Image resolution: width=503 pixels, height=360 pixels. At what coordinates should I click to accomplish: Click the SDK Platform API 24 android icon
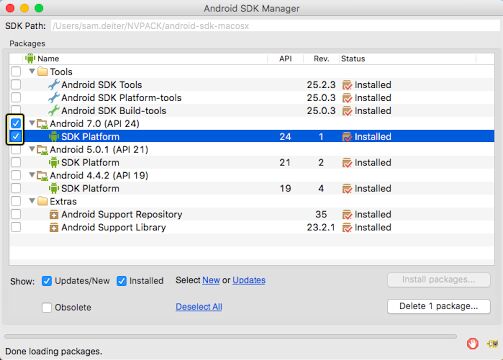coord(54,137)
